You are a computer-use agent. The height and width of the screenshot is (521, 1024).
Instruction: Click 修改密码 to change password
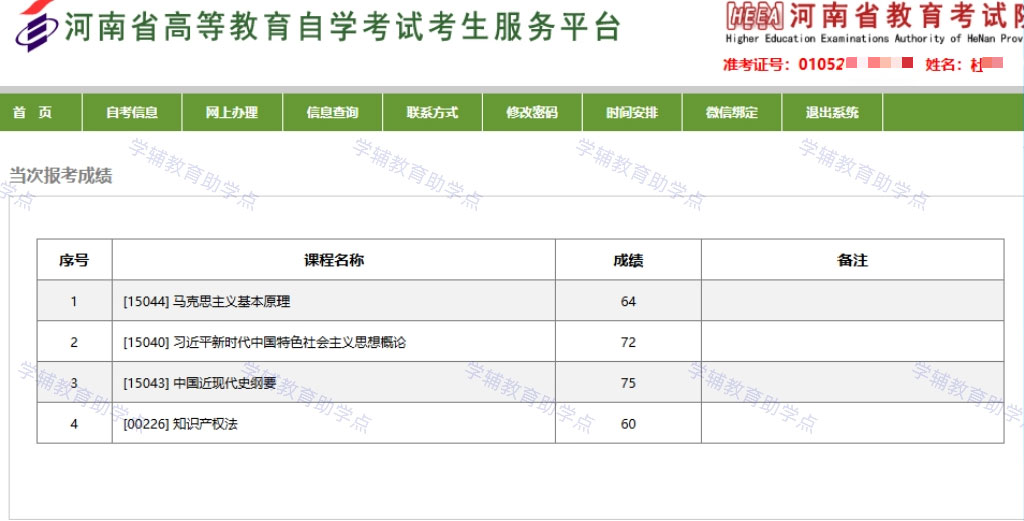click(x=532, y=112)
